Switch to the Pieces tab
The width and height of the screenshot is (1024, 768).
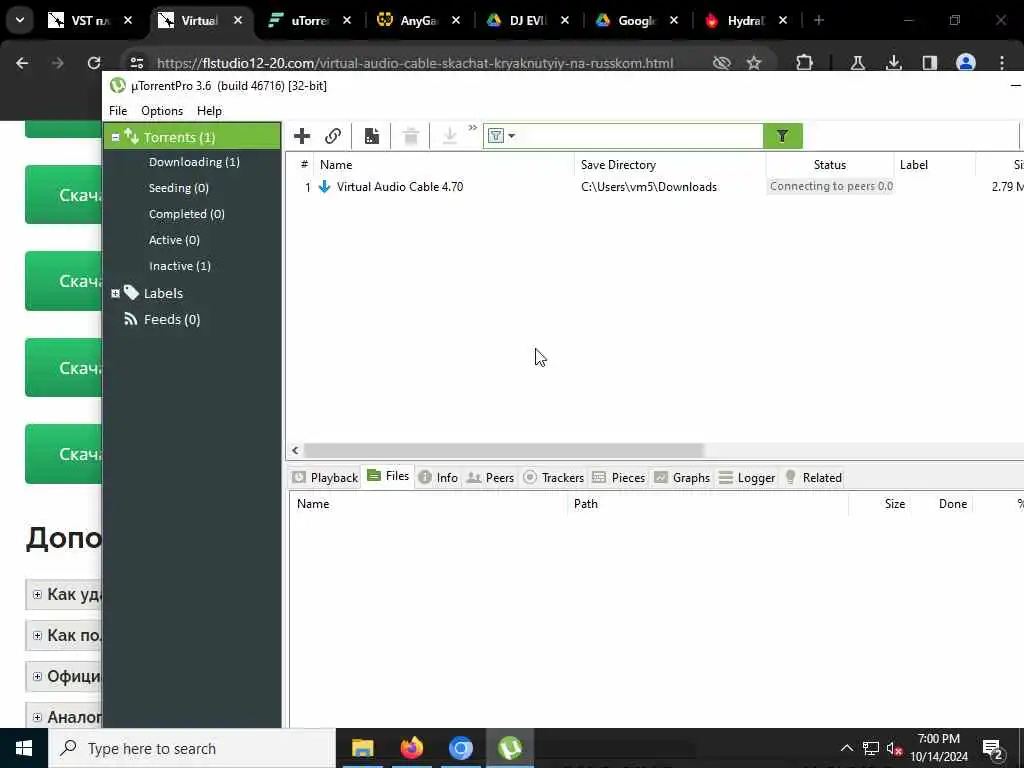tap(618, 477)
